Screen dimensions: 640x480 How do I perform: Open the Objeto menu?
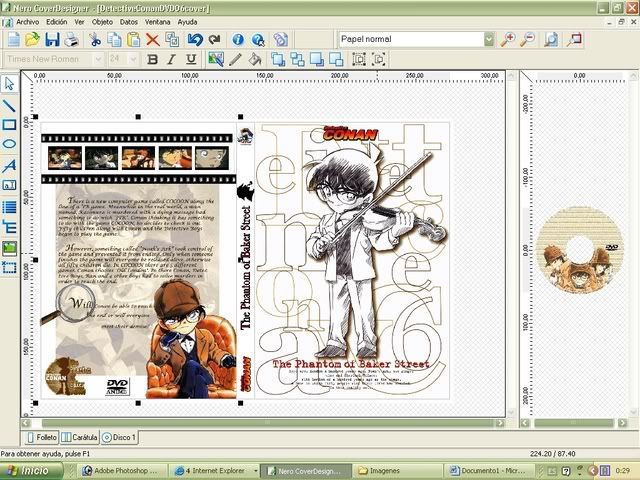click(x=102, y=20)
